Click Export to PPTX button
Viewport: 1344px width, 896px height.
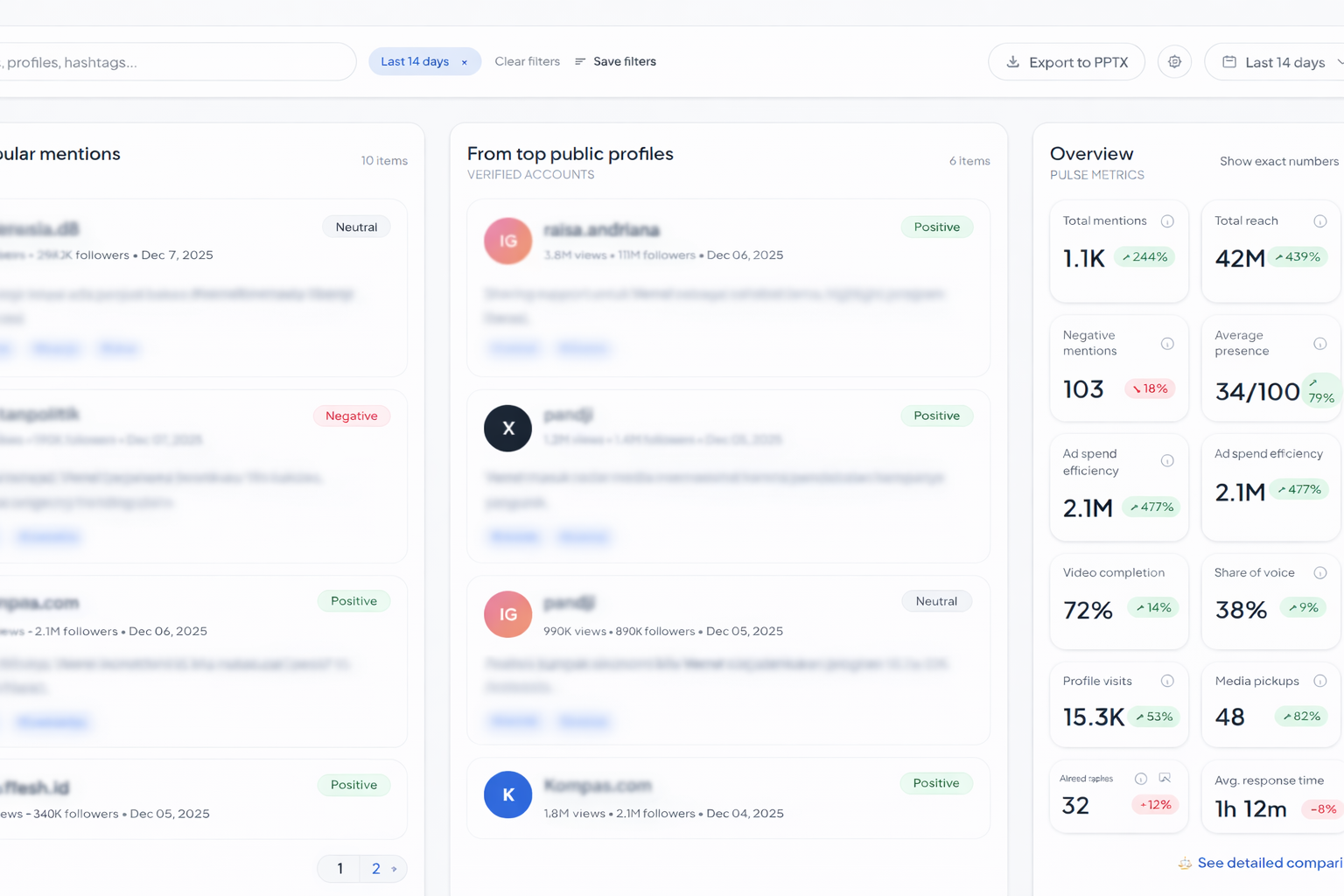(1066, 62)
